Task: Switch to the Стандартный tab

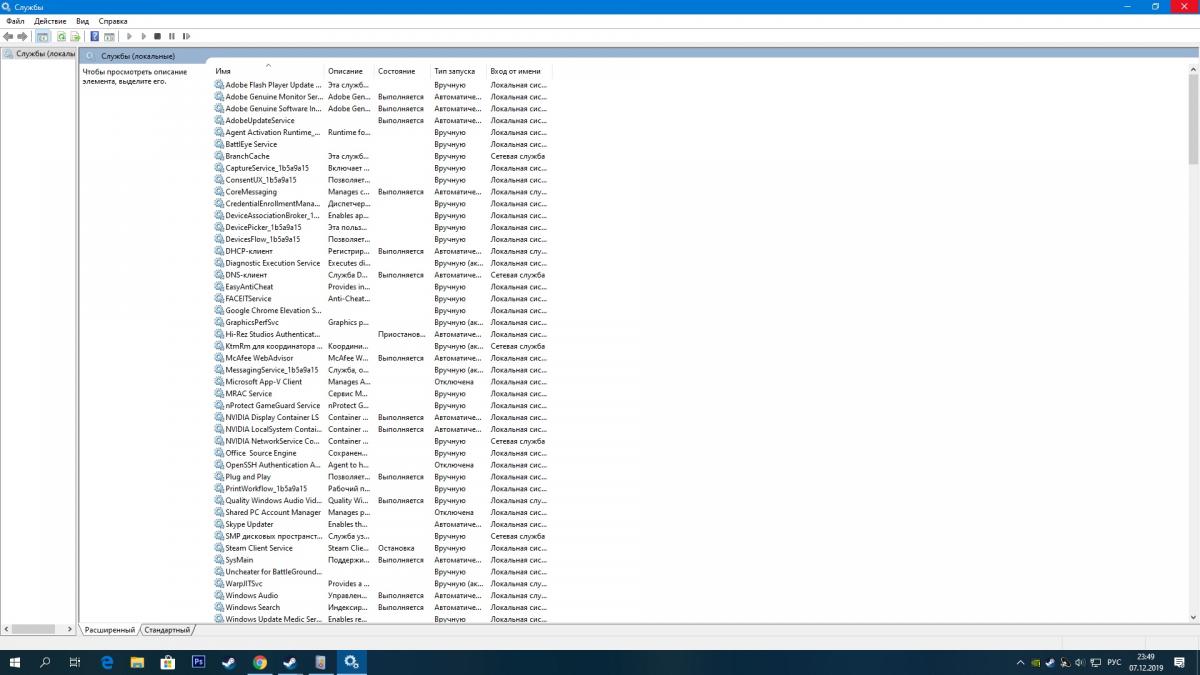Action: pos(166,630)
